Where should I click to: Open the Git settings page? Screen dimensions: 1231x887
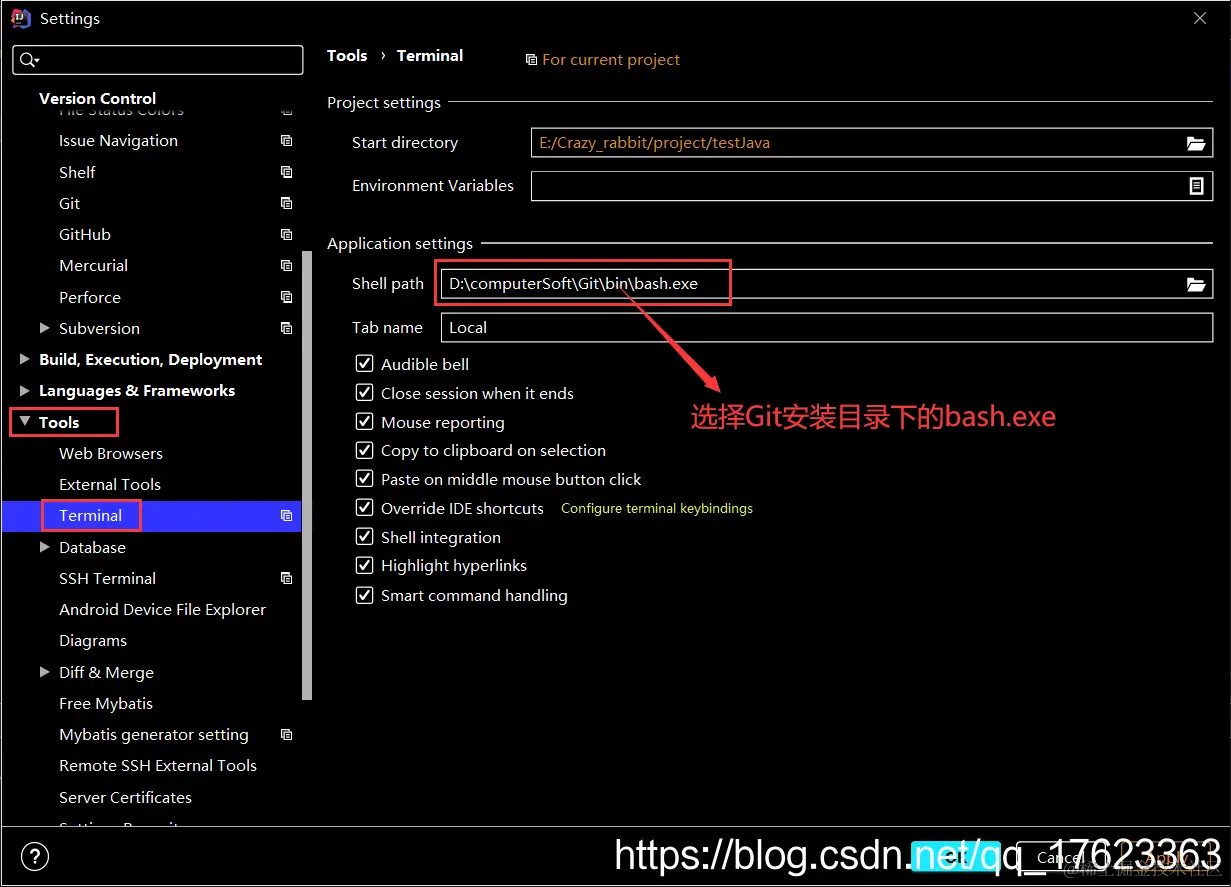[69, 203]
